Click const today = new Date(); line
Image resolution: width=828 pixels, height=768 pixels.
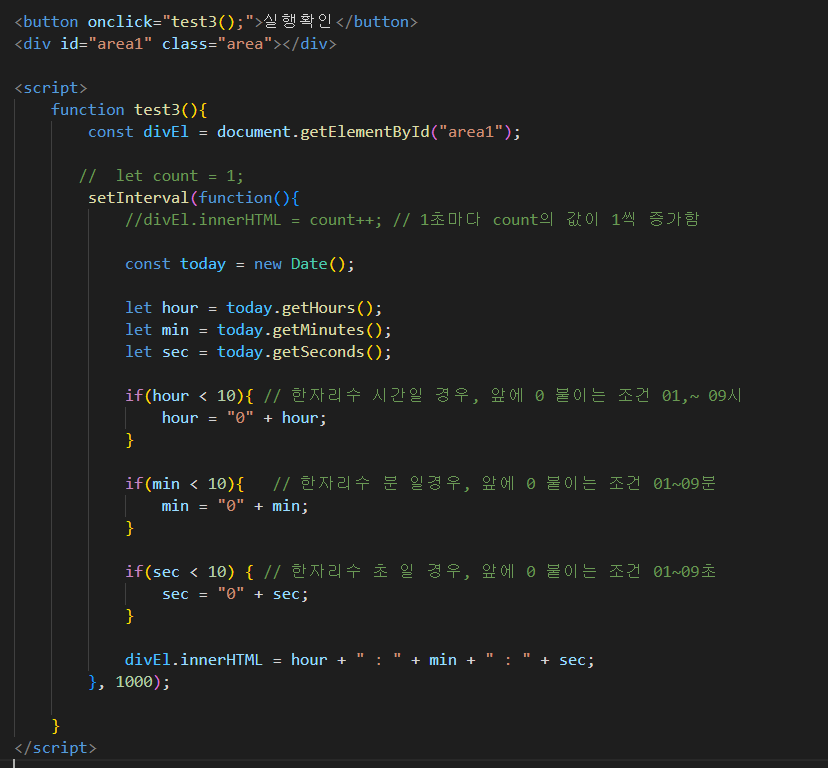240,264
